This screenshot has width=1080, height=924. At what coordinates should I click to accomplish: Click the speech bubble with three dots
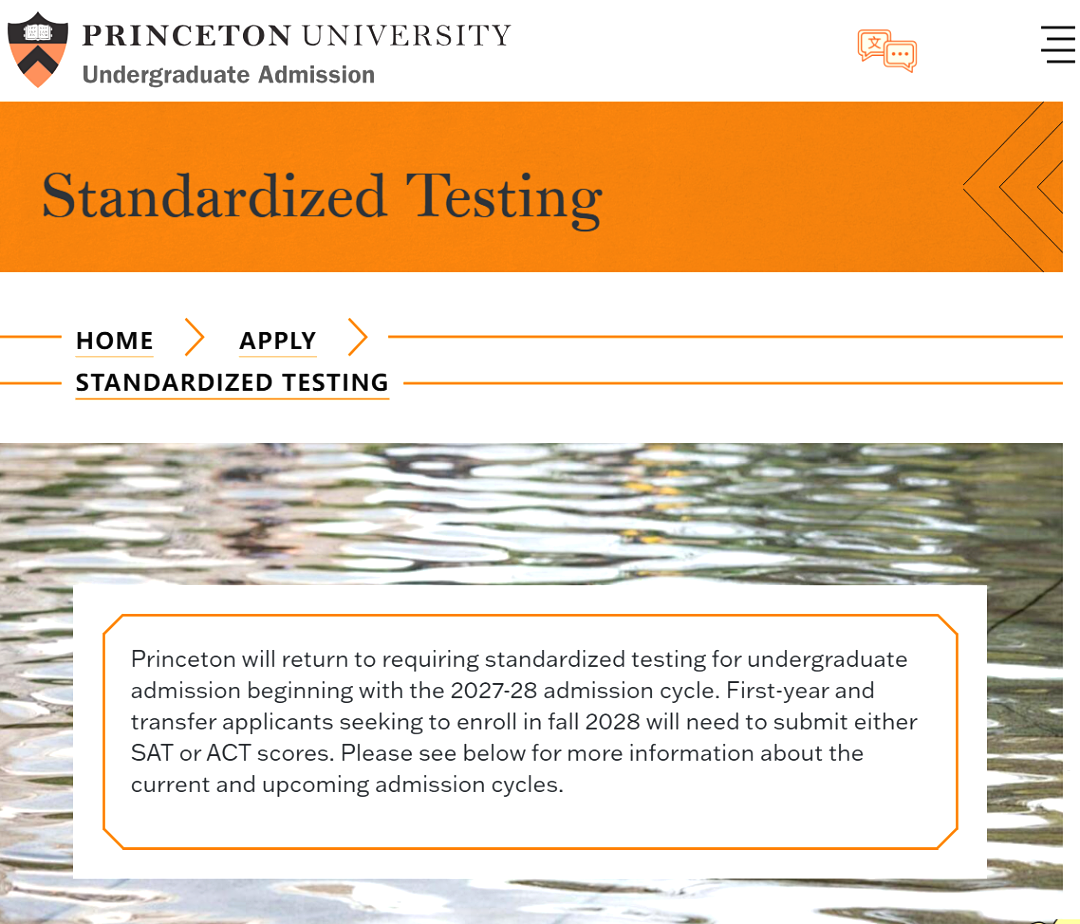coord(900,54)
